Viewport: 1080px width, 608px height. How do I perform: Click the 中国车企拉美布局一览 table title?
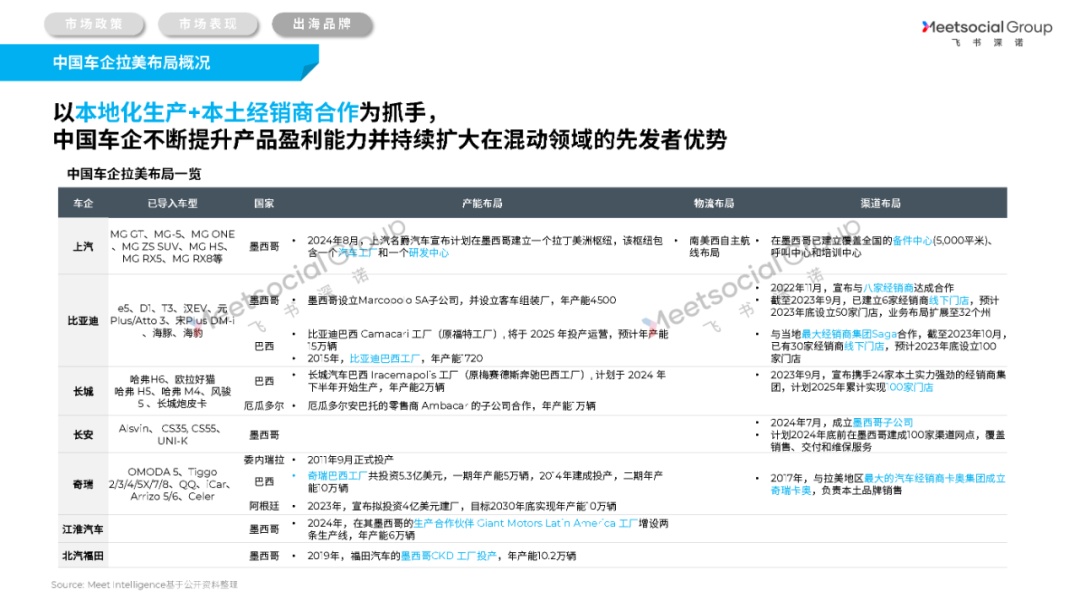click(x=134, y=174)
